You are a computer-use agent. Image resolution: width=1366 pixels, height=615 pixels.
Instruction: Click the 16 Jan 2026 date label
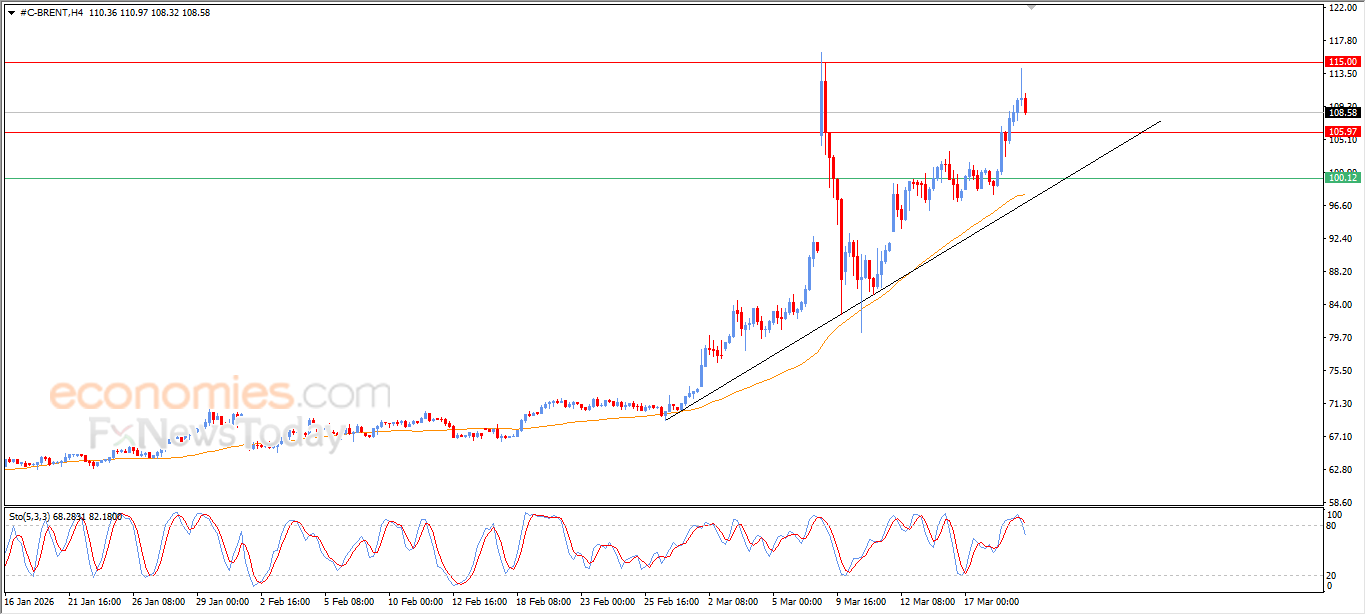(x=31, y=602)
